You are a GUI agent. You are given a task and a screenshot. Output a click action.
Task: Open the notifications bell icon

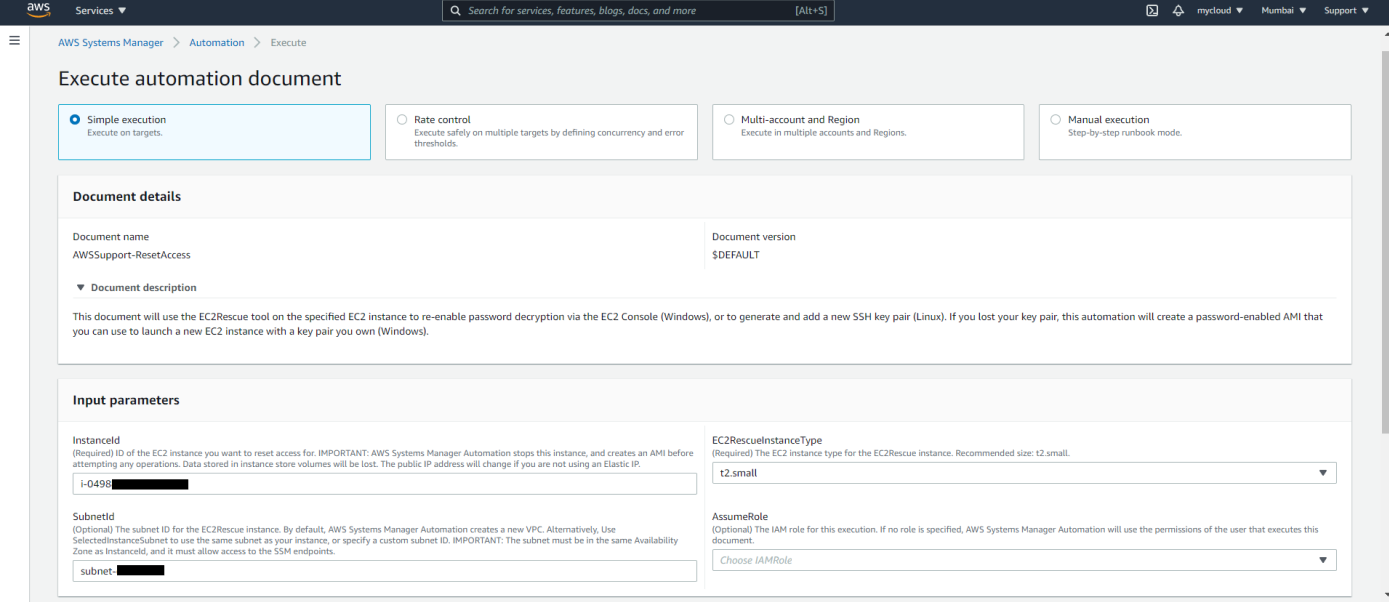1178,11
